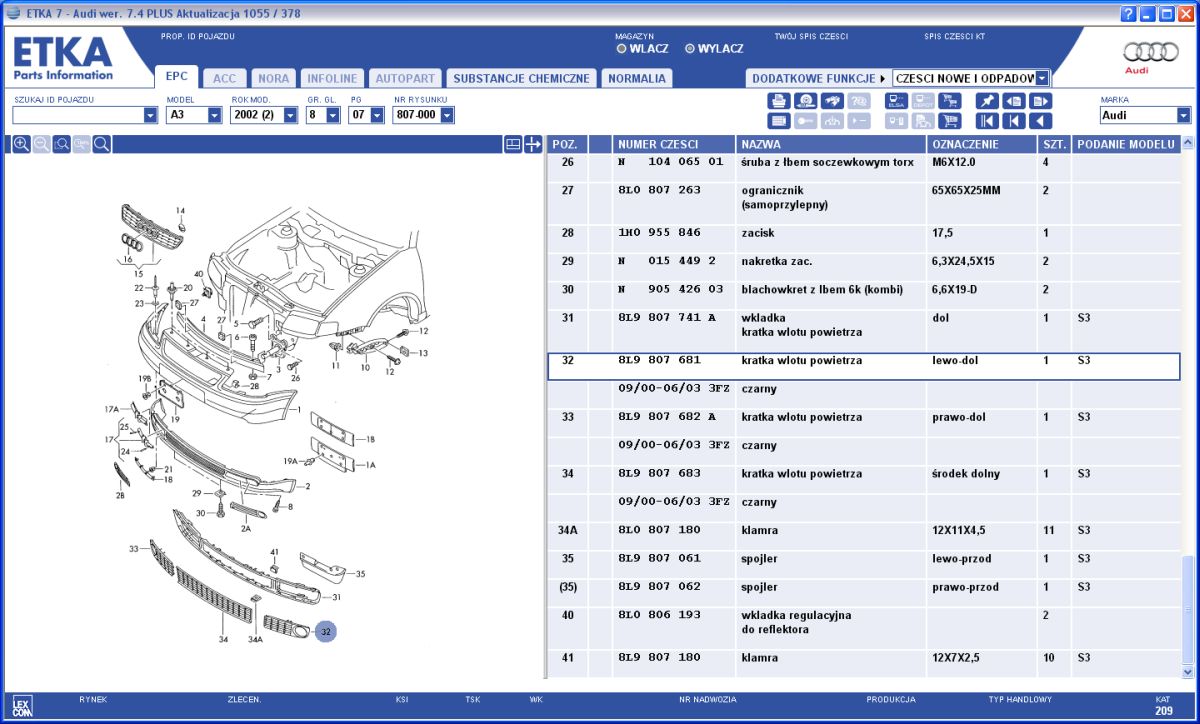Open the Model dropdown showing A3
Screen dimensions: 1200x724
(x=215, y=115)
